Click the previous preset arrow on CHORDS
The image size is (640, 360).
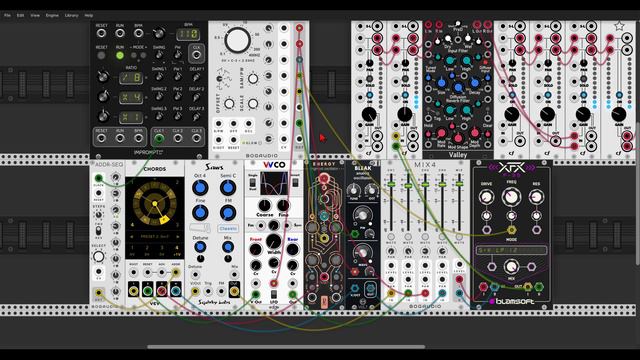pyautogui.click(x=132, y=237)
